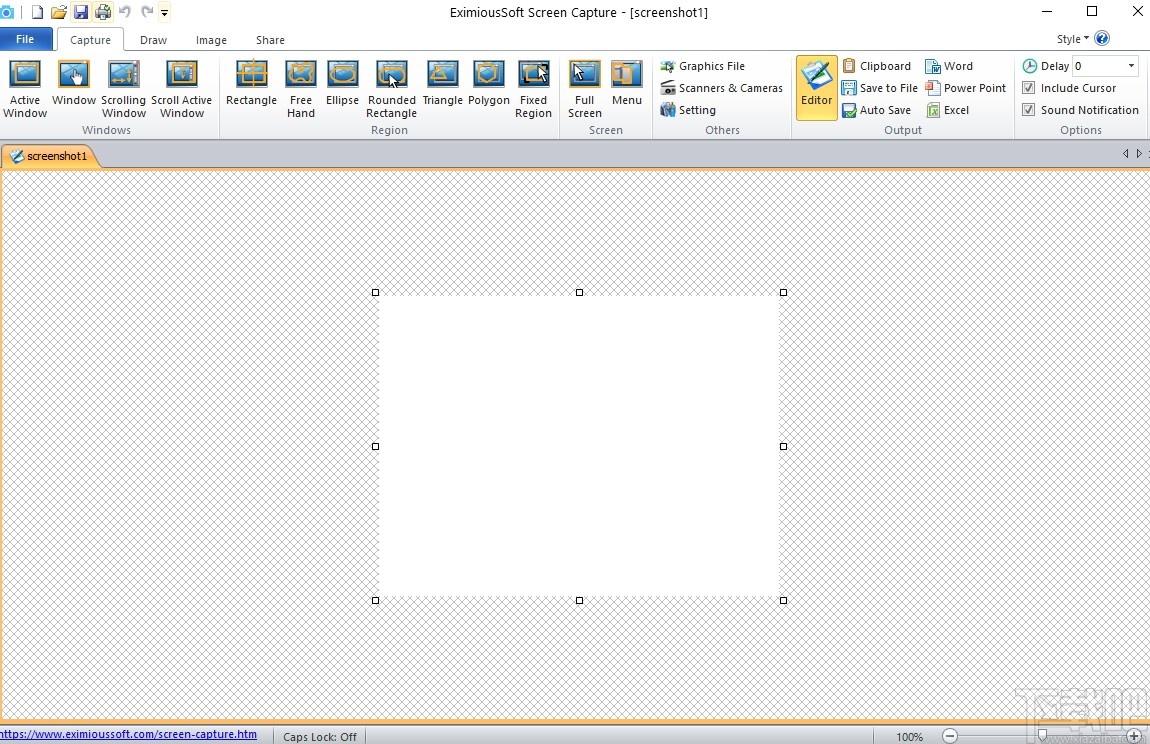Expand the Delay dropdown
Viewport: 1150px width, 744px height.
pos(1131,66)
